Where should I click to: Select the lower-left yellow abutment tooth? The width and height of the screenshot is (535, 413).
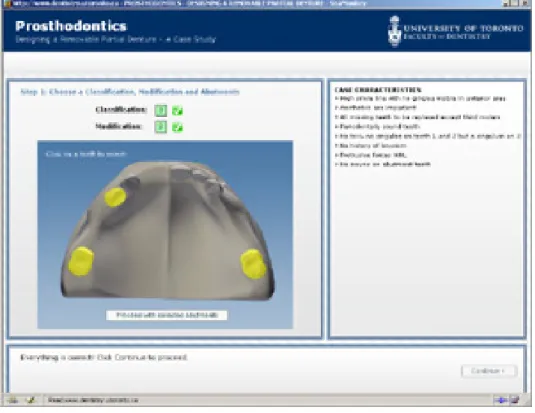[x=81, y=261]
